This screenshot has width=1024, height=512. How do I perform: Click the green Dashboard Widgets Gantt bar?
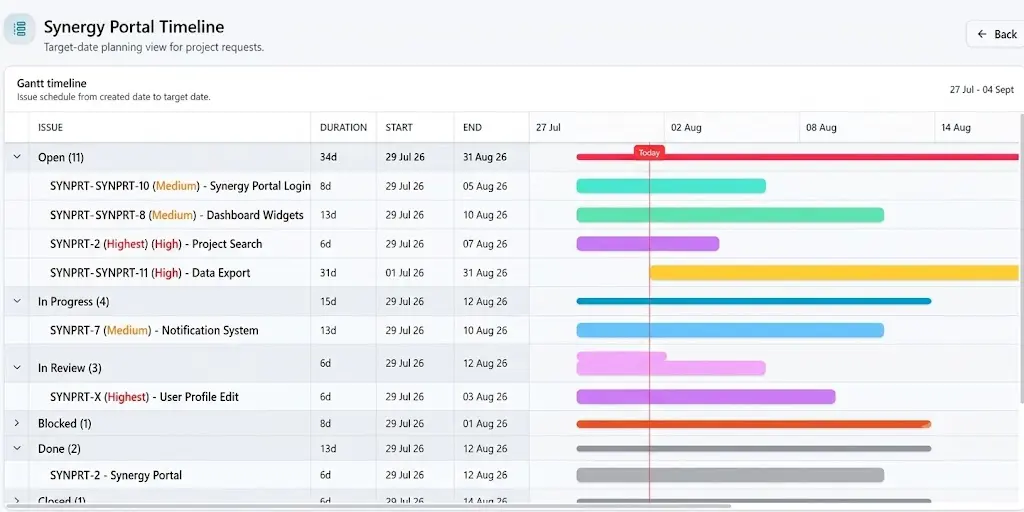730,215
